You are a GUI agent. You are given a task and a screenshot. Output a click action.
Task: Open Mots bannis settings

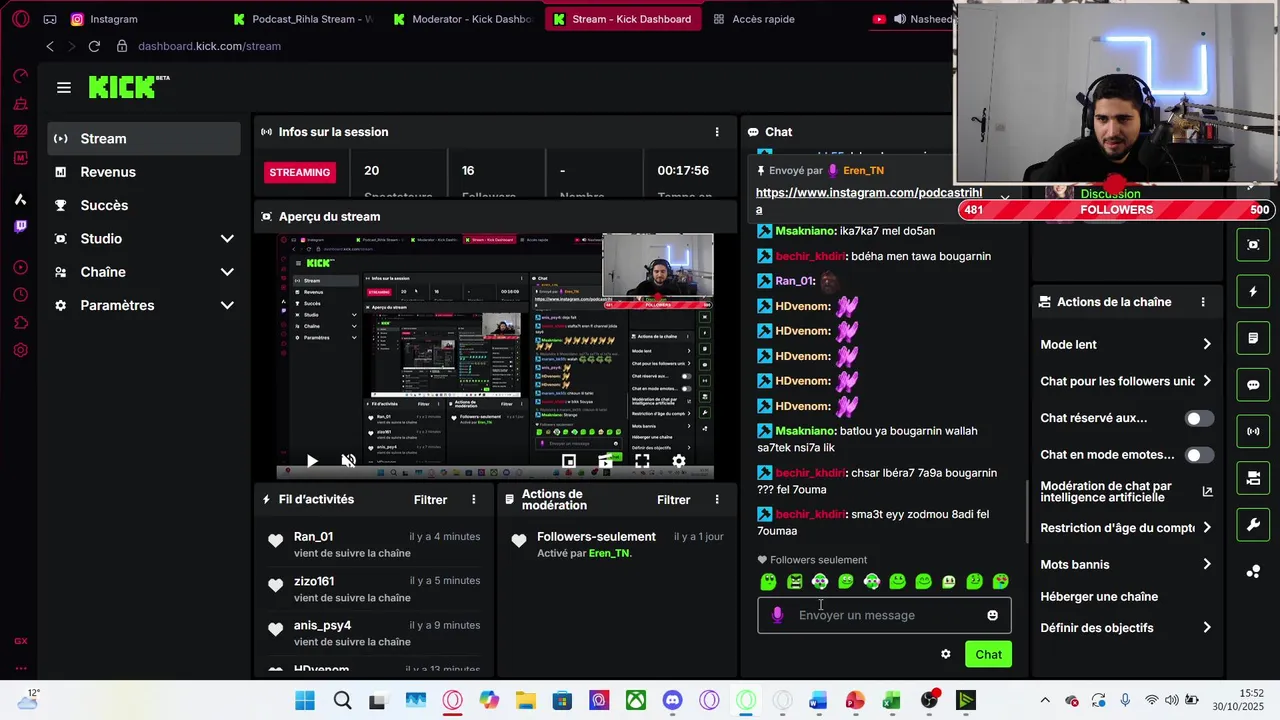[1126, 564]
